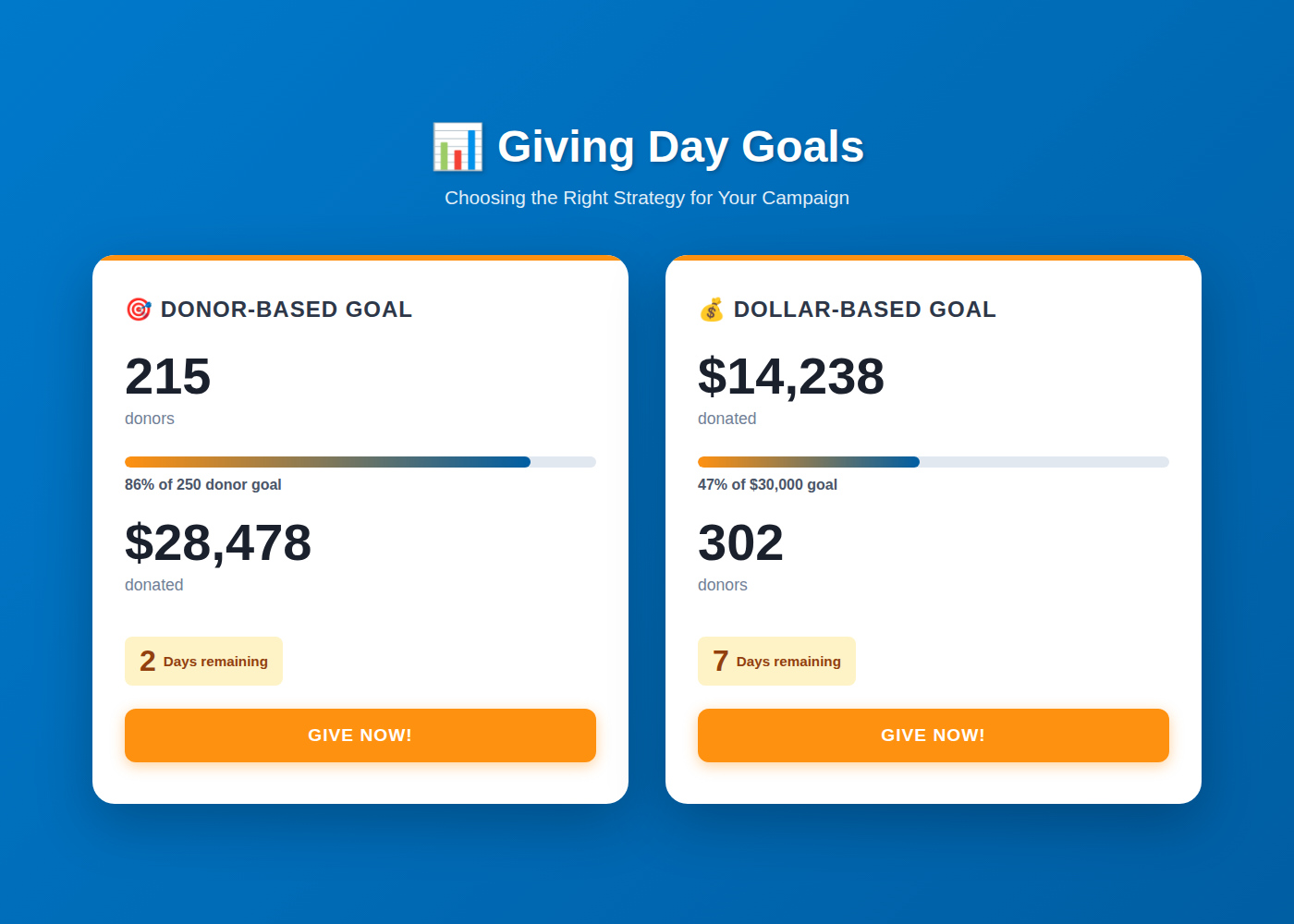1294x924 pixels.
Task: Click the 2 Days remaining badge
Action: click(203, 661)
